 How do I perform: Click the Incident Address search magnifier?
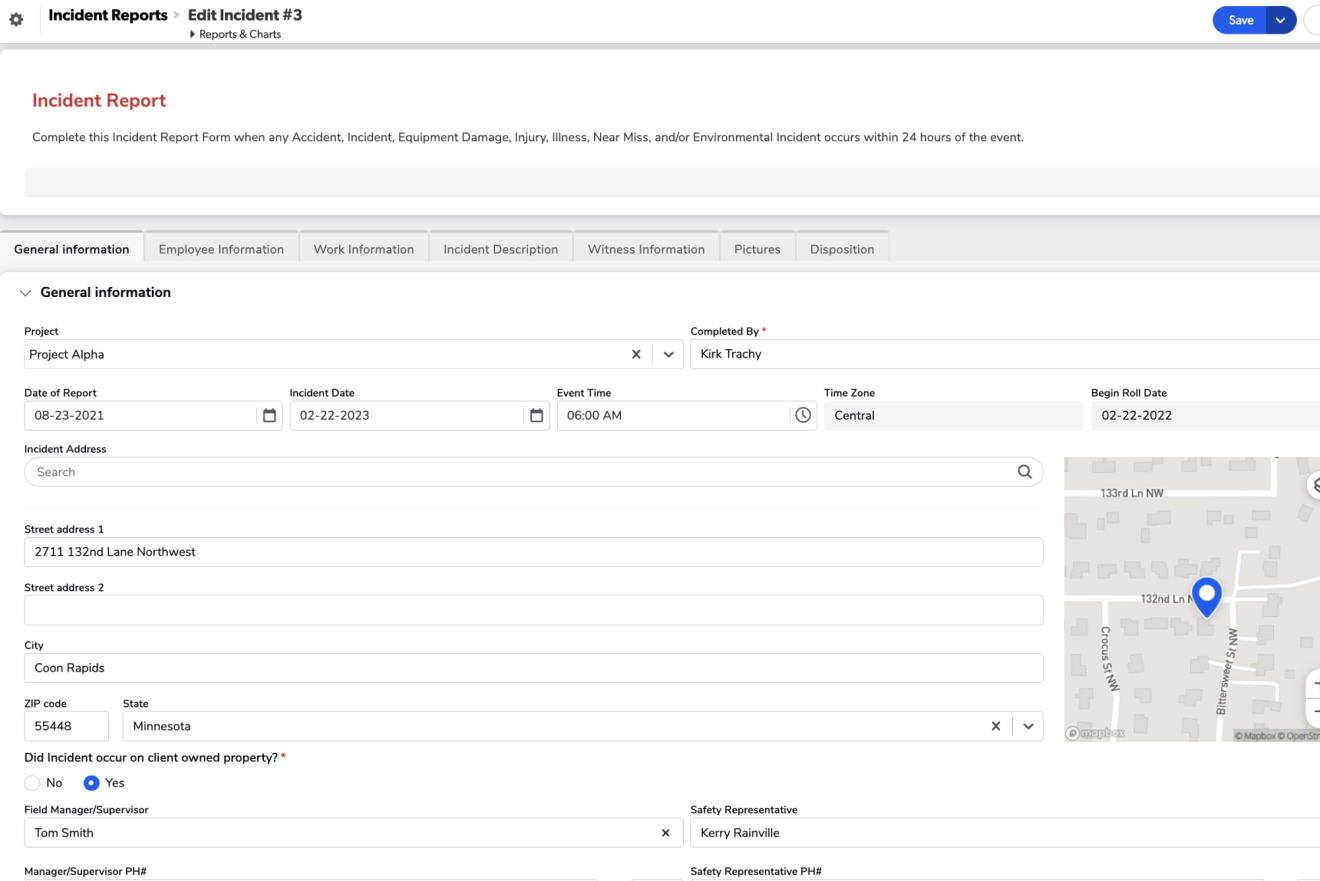click(x=1024, y=472)
